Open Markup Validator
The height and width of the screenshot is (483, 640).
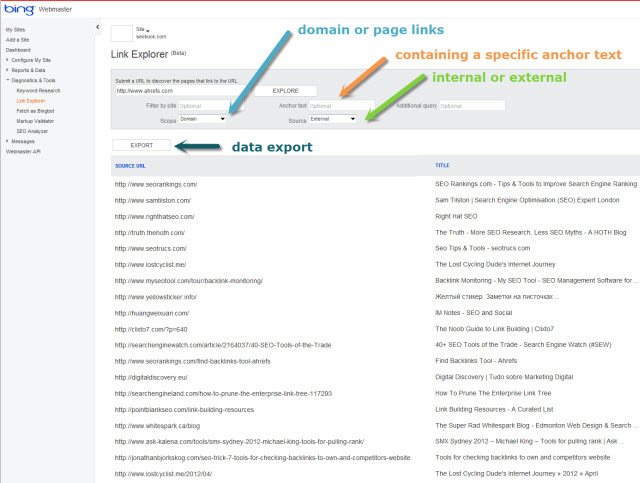click(x=35, y=121)
